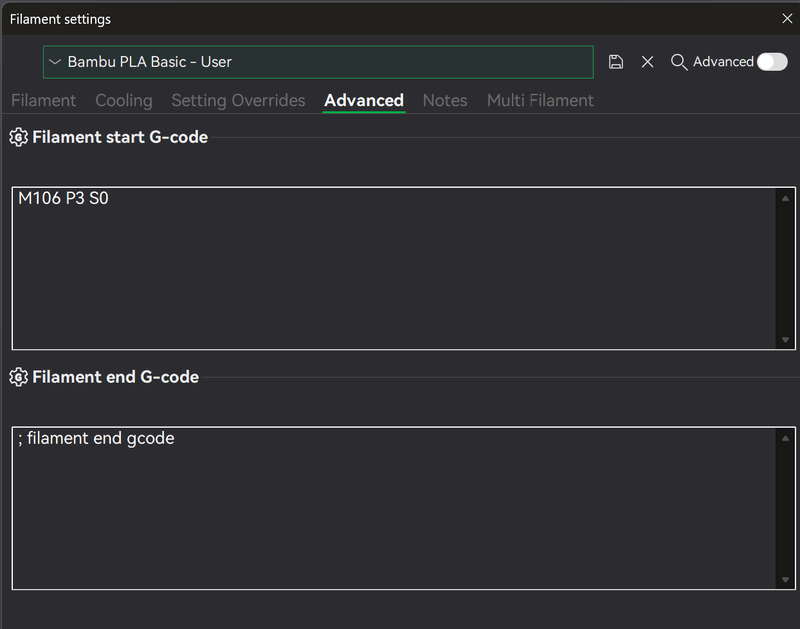800x629 pixels.
Task: Select the Setting Overrides tab
Action: coord(238,100)
